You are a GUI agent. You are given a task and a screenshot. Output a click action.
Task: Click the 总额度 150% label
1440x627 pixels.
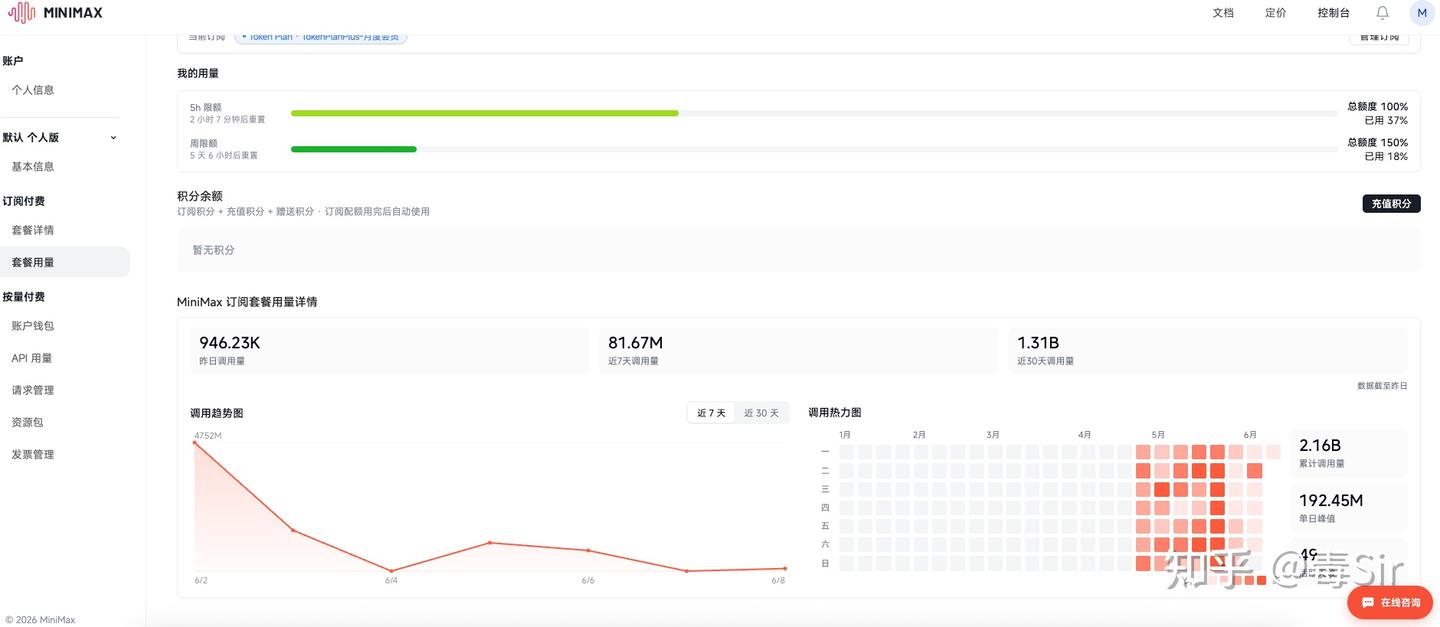click(x=1377, y=142)
